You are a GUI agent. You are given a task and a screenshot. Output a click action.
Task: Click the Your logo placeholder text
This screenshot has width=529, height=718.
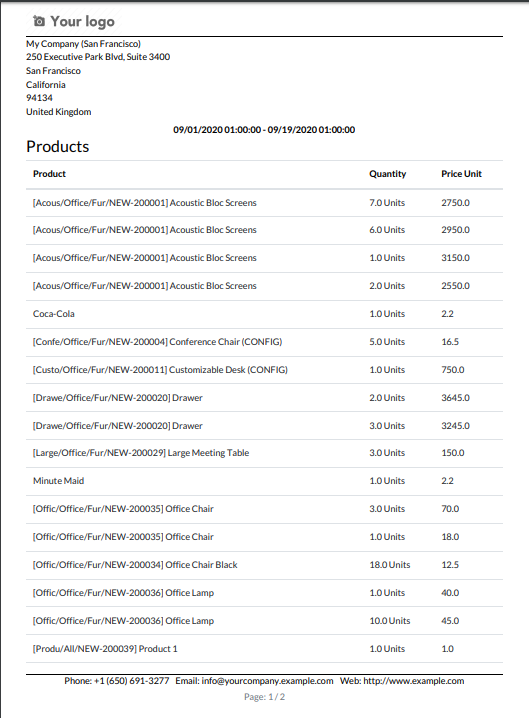[x=82, y=22]
